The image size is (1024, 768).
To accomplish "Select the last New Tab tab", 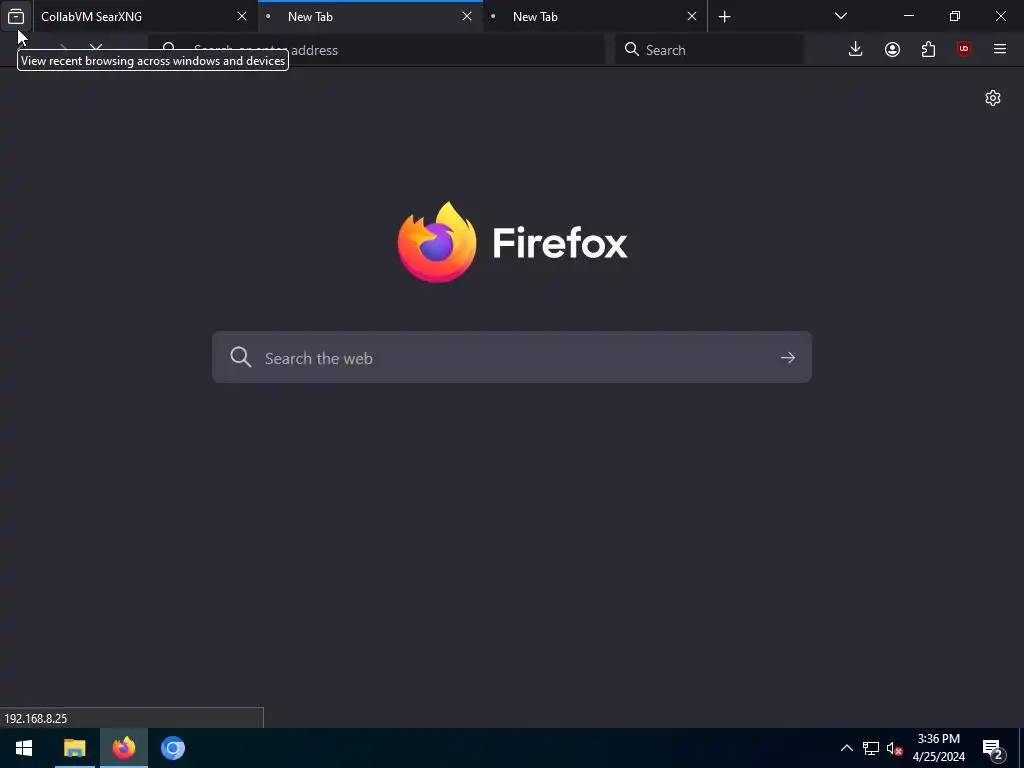I will [595, 16].
